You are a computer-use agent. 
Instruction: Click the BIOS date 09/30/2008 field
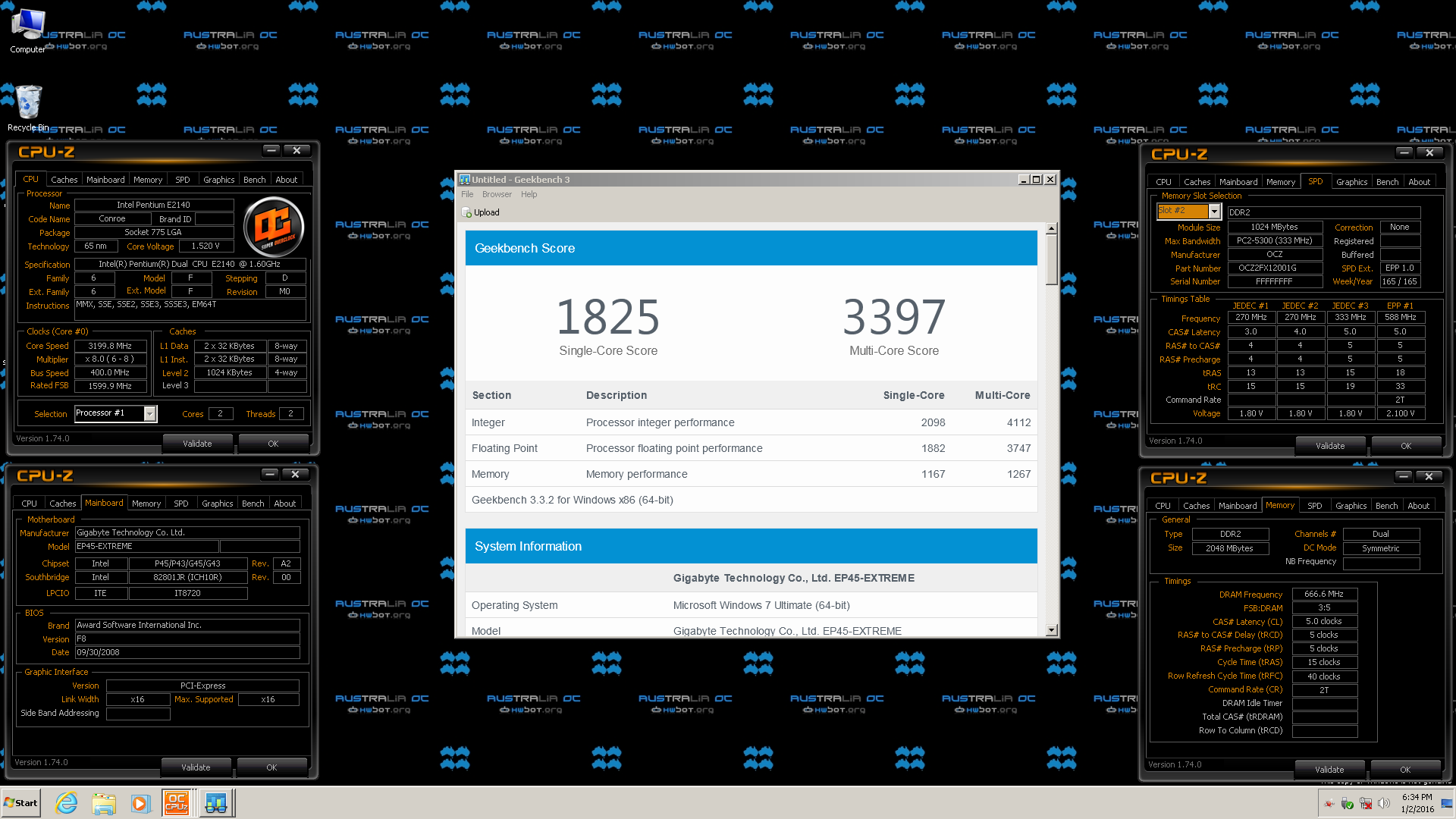pos(187,652)
